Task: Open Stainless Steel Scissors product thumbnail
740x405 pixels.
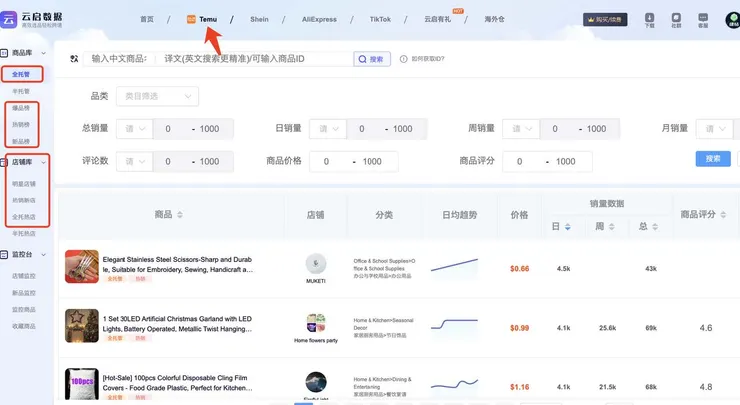Action: click(82, 267)
